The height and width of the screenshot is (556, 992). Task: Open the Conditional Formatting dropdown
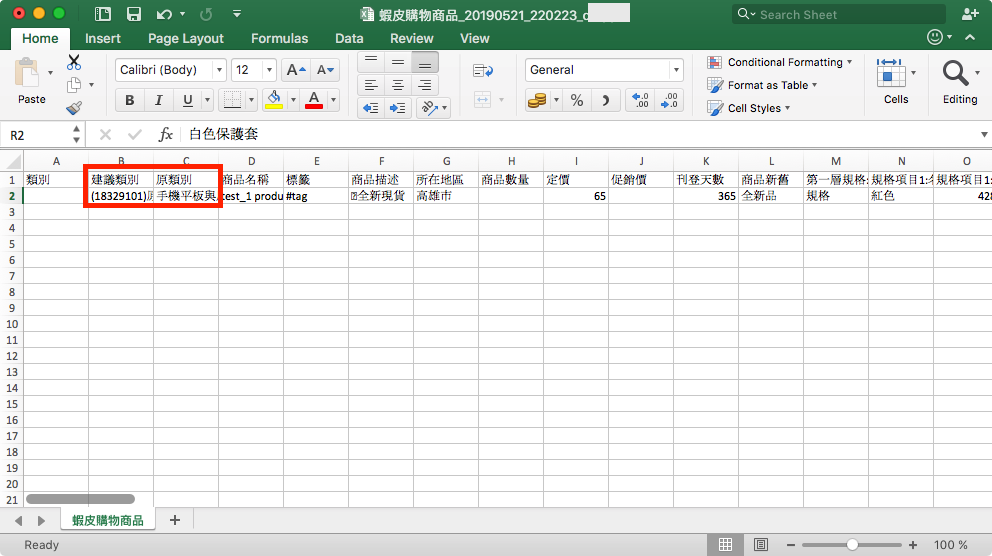tap(780, 62)
